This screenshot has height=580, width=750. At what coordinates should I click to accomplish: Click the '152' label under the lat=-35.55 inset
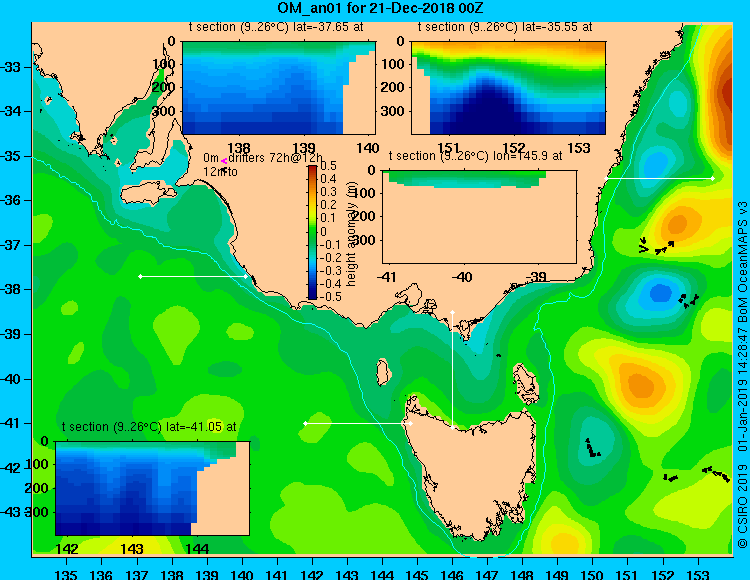click(514, 147)
